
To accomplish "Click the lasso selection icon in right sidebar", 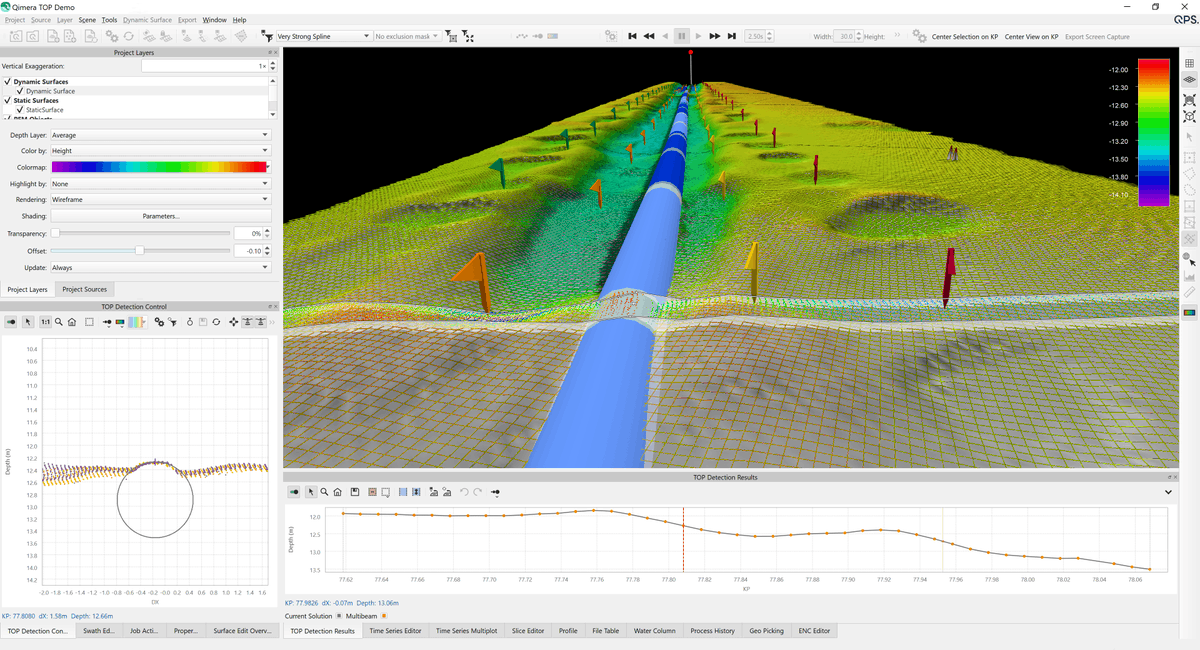I will (1189, 190).
